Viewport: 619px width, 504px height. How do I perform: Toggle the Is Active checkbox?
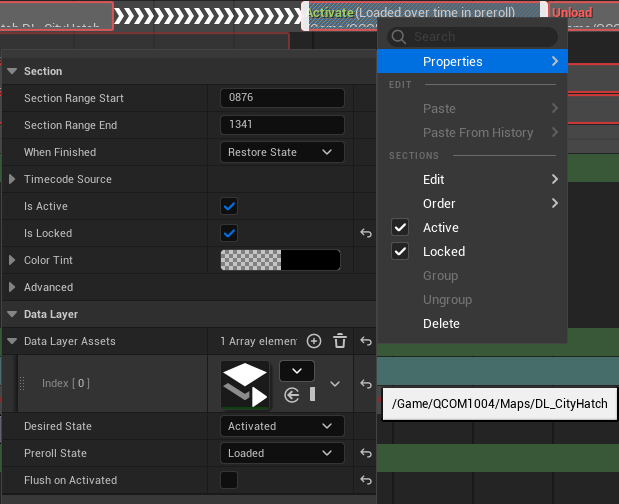229,206
